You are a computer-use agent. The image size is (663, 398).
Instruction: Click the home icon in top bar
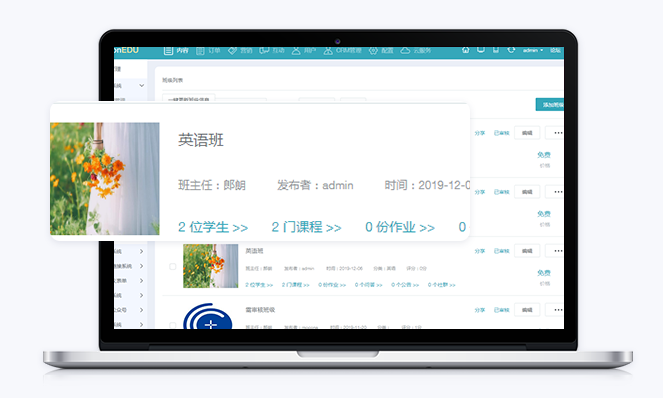466,50
